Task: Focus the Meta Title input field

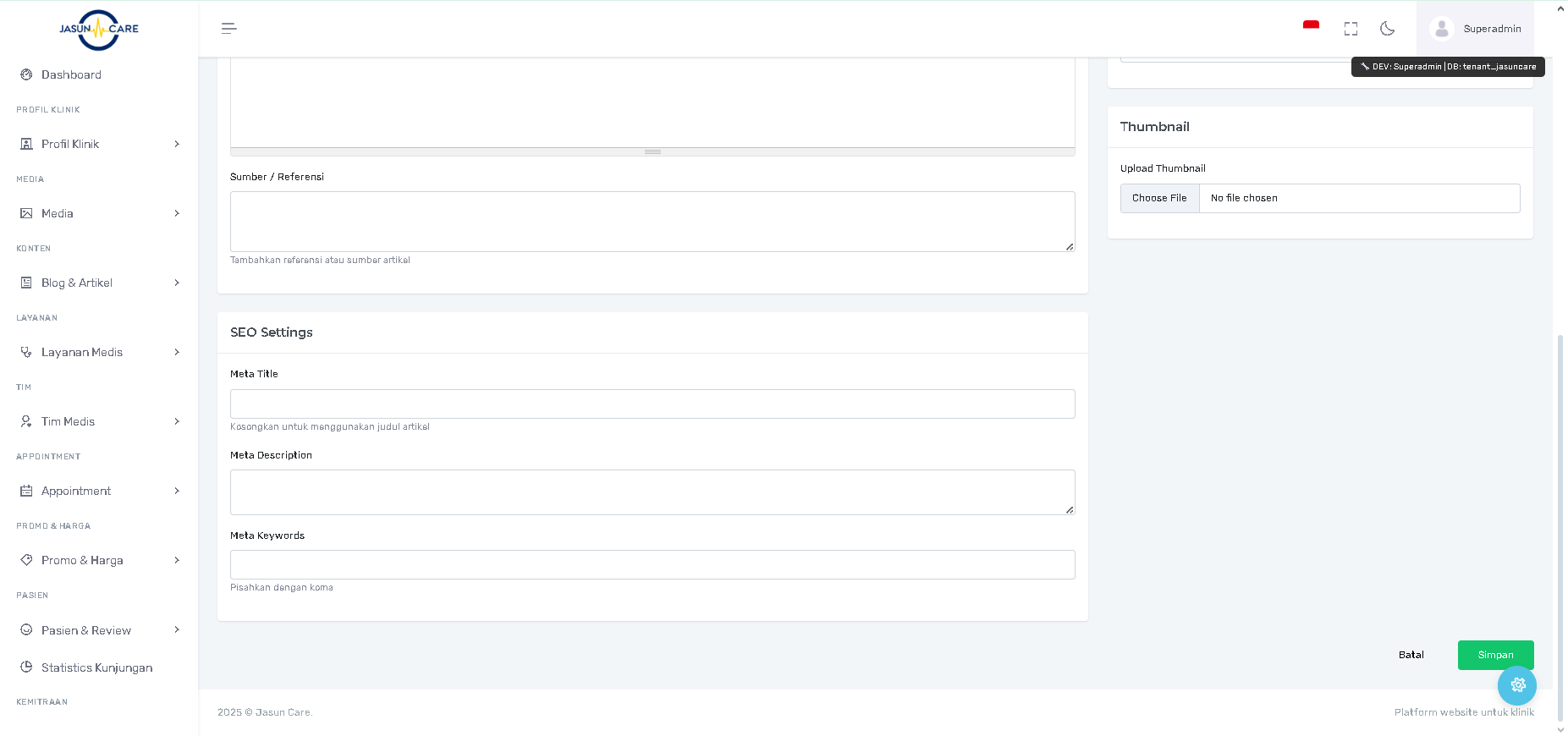Action: click(x=652, y=404)
